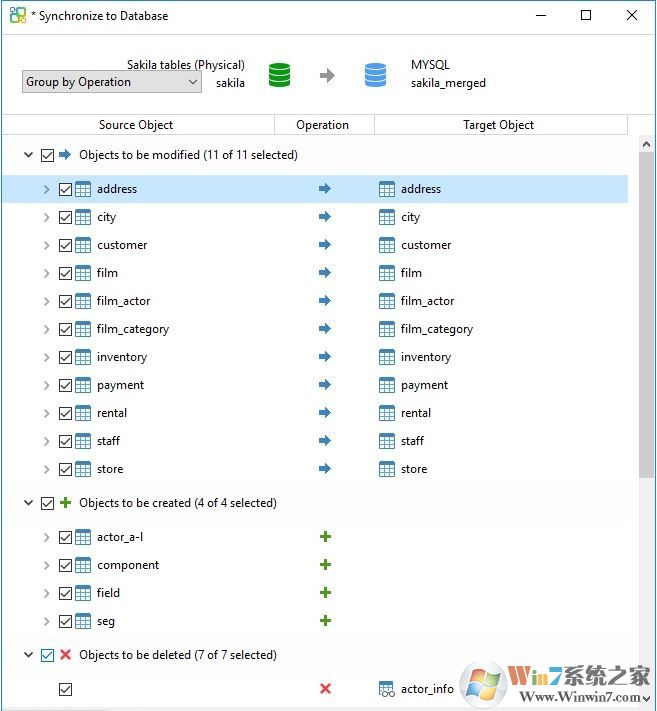Image resolution: width=657 pixels, height=711 pixels.
Task: Click the source component table icon
Action: pos(83,565)
